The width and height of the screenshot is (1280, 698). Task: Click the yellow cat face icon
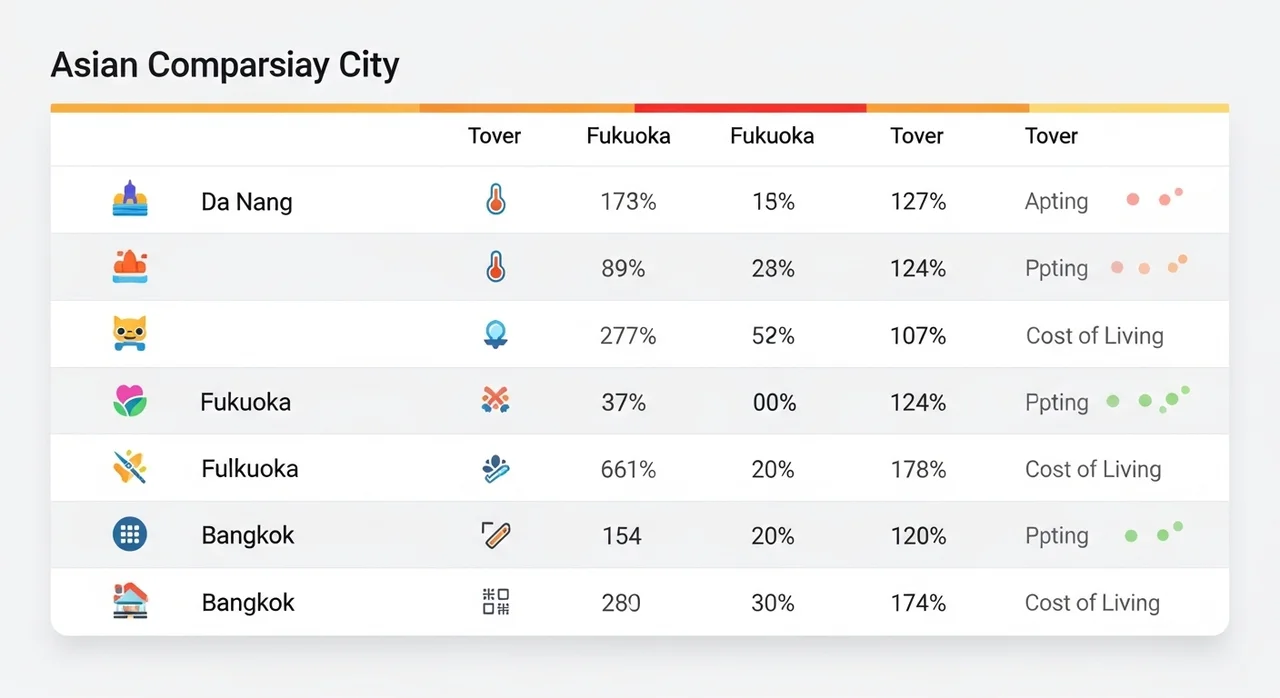click(x=130, y=333)
